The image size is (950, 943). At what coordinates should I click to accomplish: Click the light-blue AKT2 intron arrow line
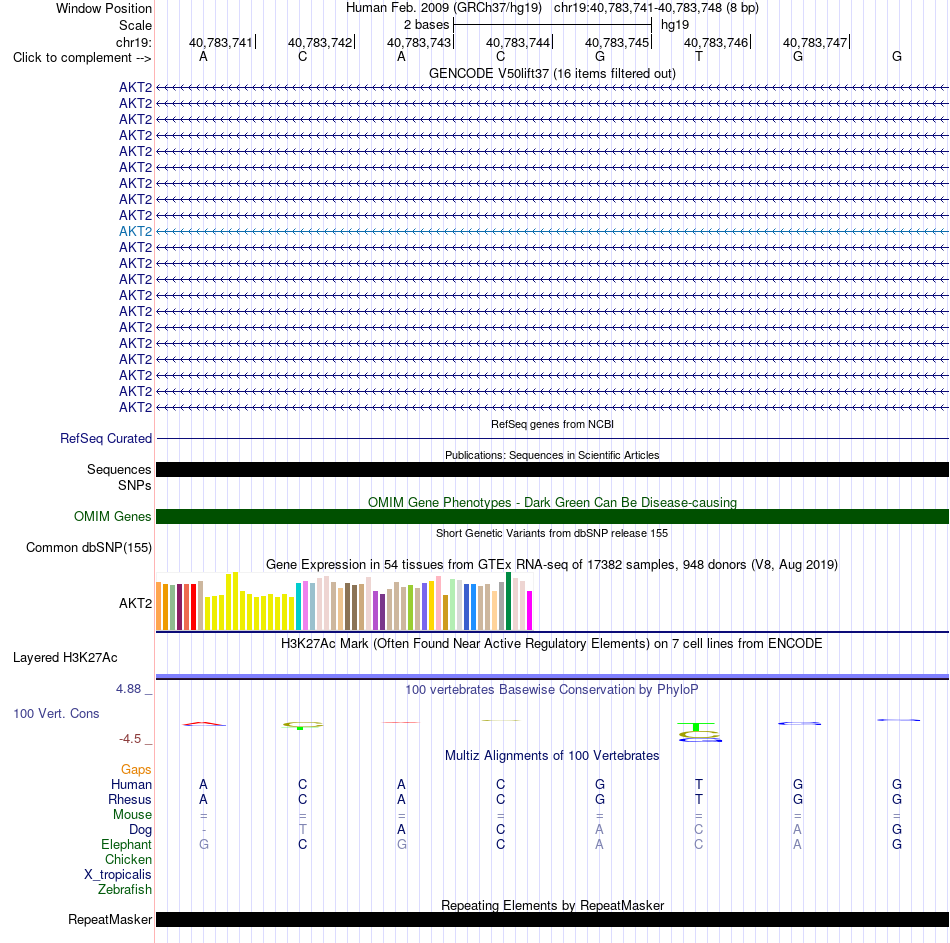pos(553,232)
